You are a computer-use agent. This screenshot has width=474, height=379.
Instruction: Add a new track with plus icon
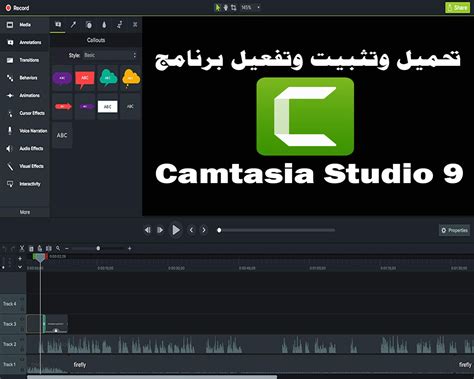[20, 258]
